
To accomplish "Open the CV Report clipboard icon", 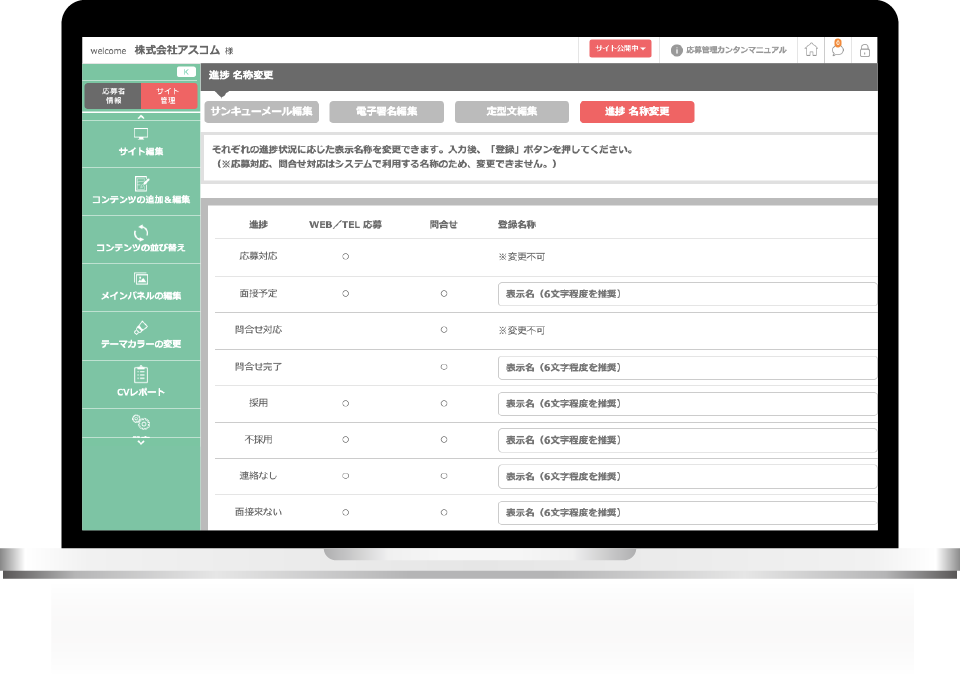I will pyautogui.click(x=141, y=375).
